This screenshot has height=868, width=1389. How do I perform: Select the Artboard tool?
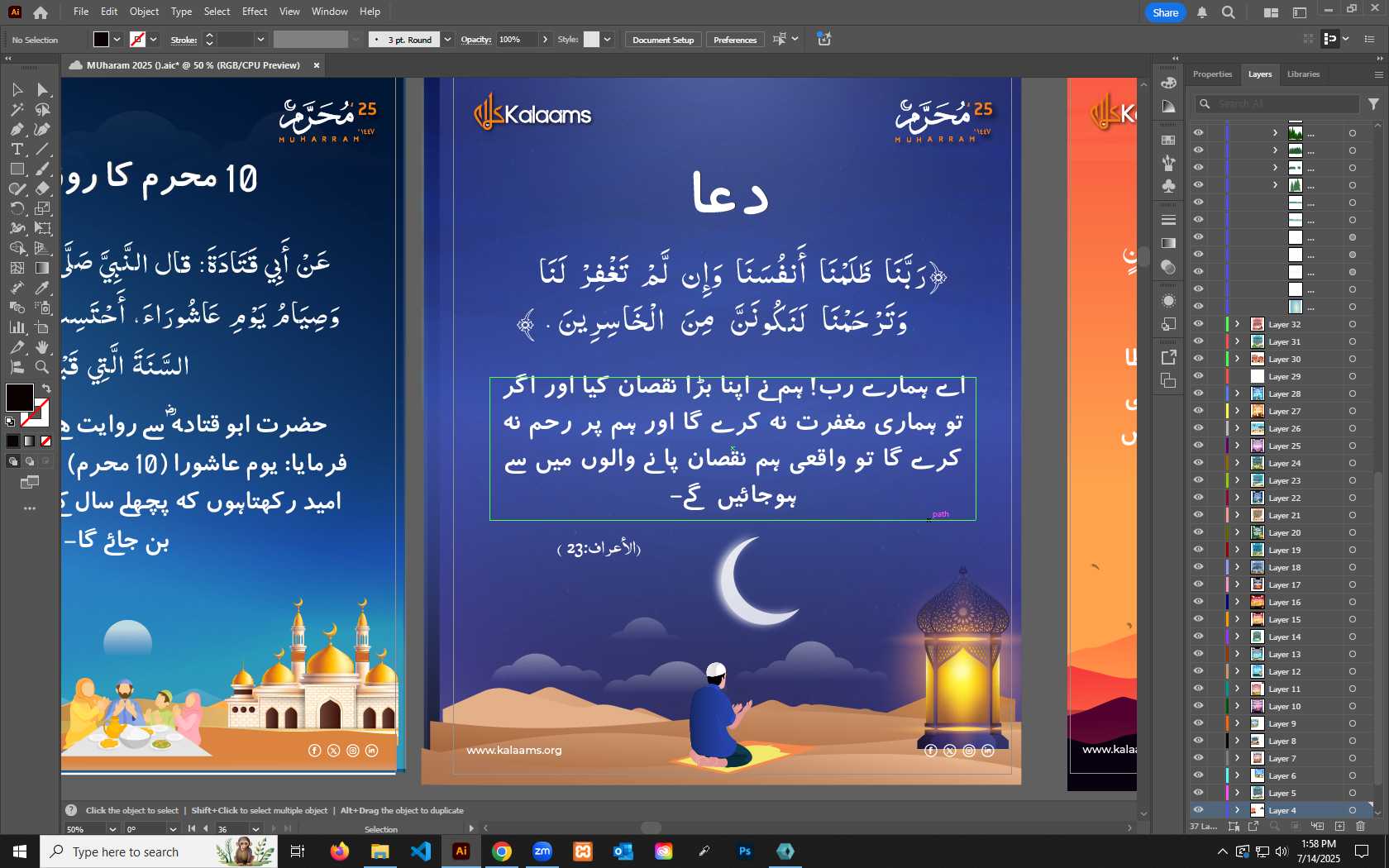click(x=43, y=327)
